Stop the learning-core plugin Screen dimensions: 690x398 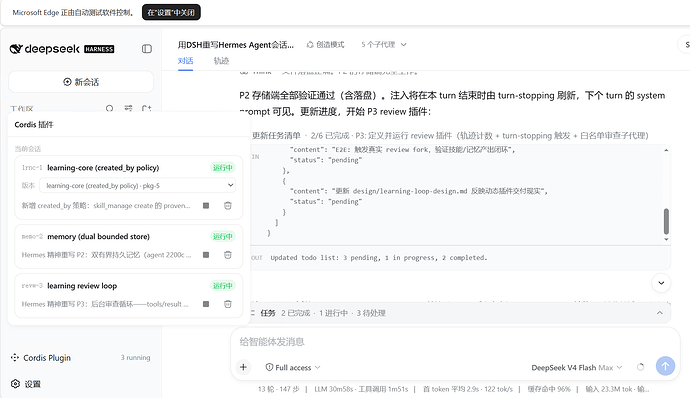206,206
